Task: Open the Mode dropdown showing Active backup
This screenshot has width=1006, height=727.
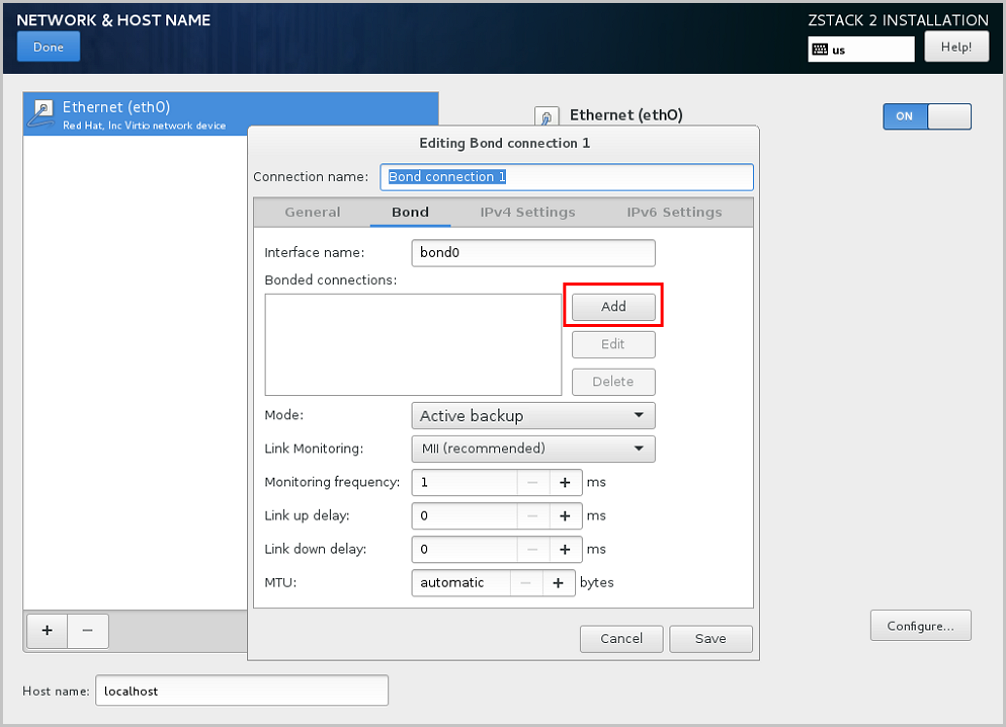Action: 533,416
